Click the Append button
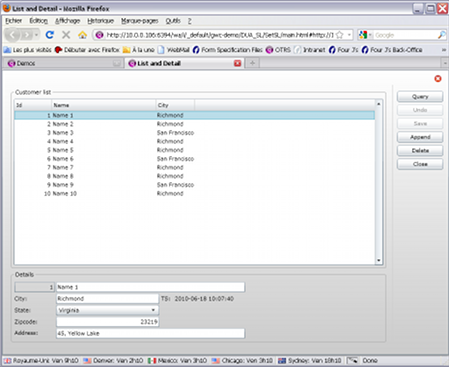 (x=420, y=137)
